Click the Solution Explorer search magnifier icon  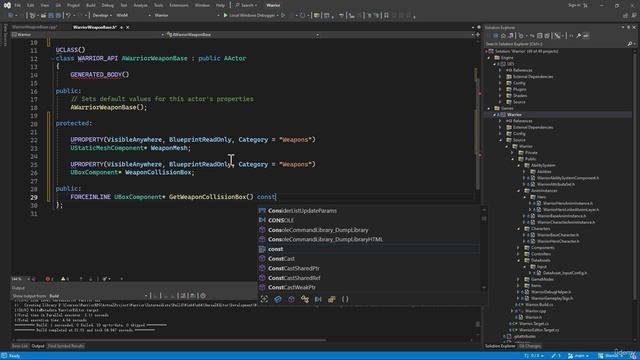(629, 44)
